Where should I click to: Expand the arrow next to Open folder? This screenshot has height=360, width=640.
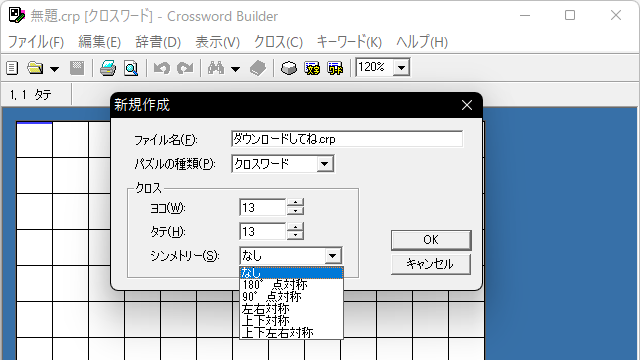click(54, 69)
